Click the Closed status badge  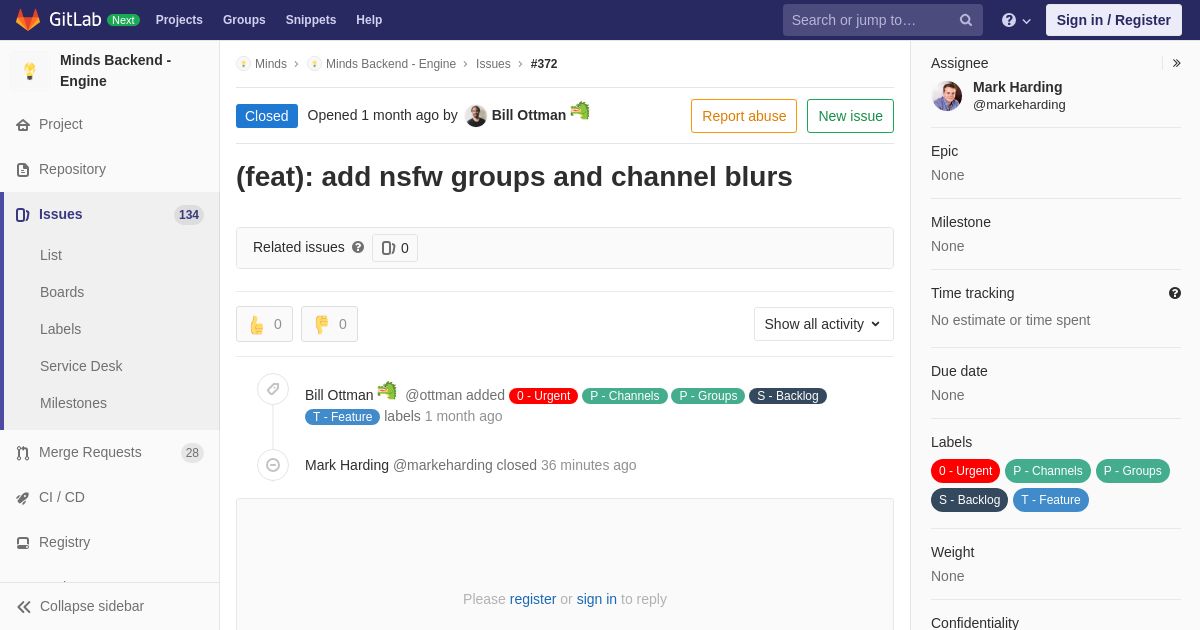[267, 116]
